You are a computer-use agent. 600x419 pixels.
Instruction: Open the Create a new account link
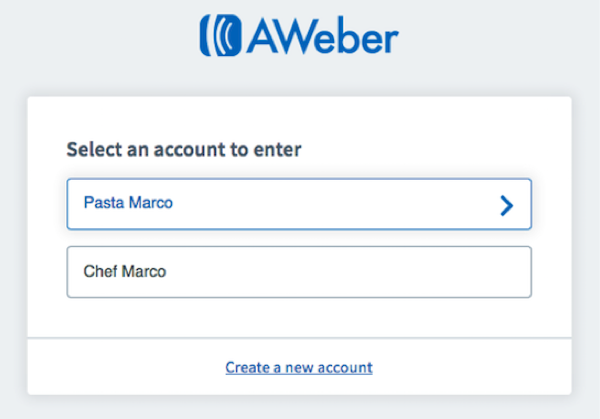[299, 368]
